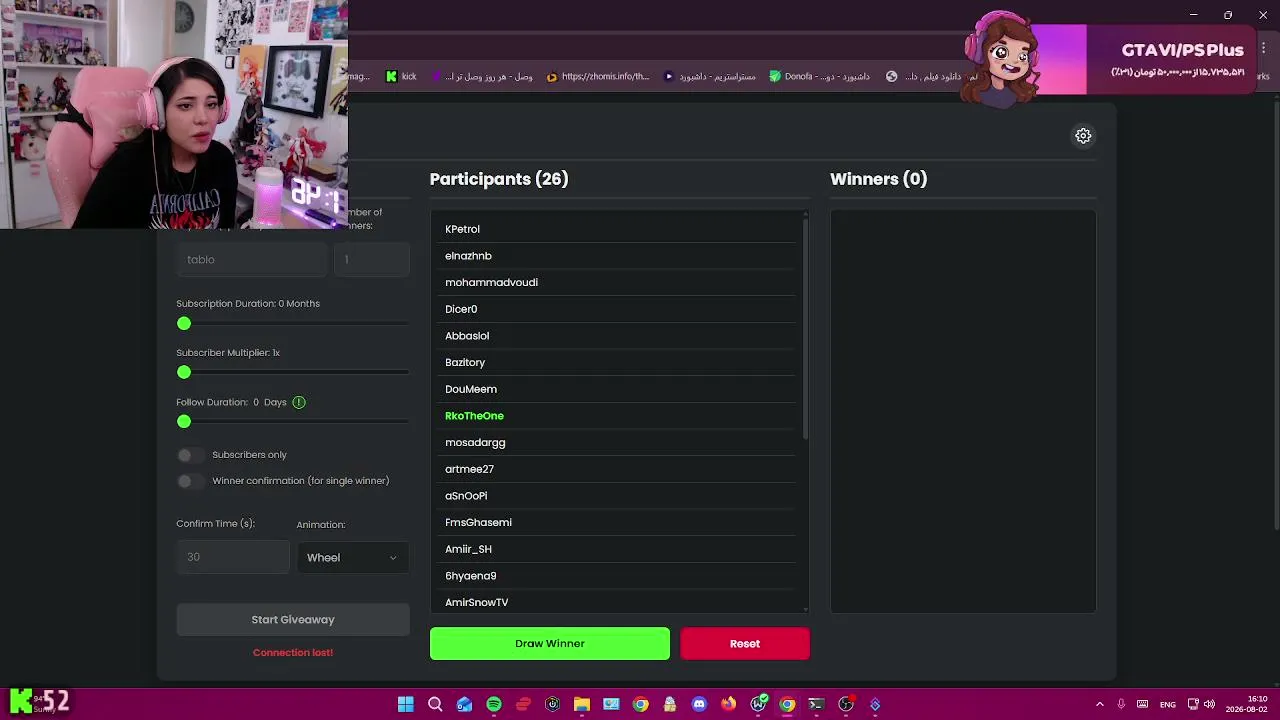Open the terminal app in taskbar
The image size is (1280, 720).
point(816,704)
